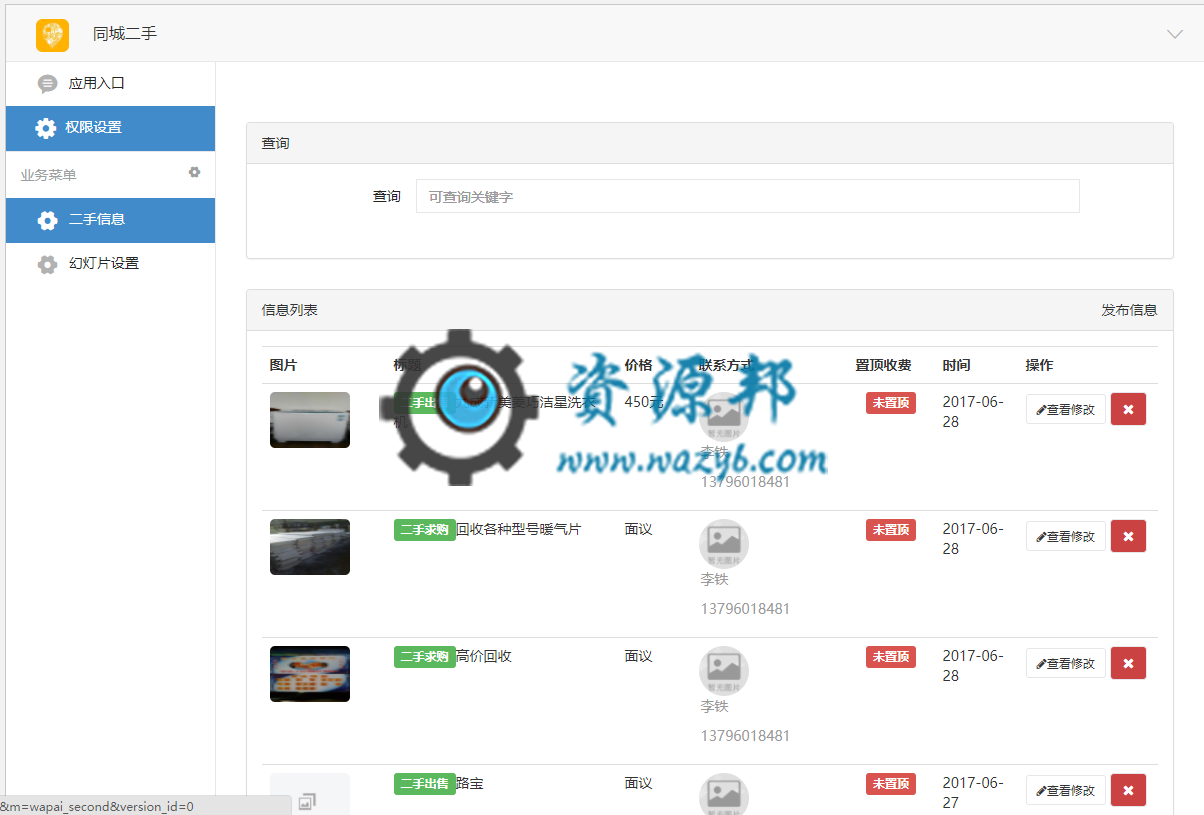Screen dimensions: 1204x815
Task: Click 查看修改 for the 450元 row
Action: click(1066, 409)
